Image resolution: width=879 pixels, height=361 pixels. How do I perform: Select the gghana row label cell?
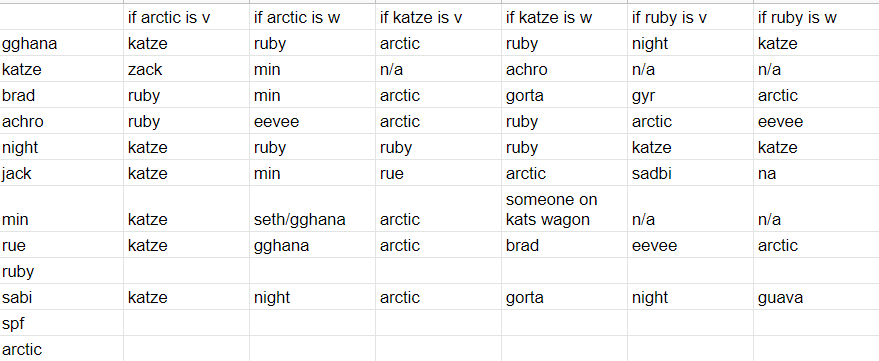pyautogui.click(x=62, y=43)
